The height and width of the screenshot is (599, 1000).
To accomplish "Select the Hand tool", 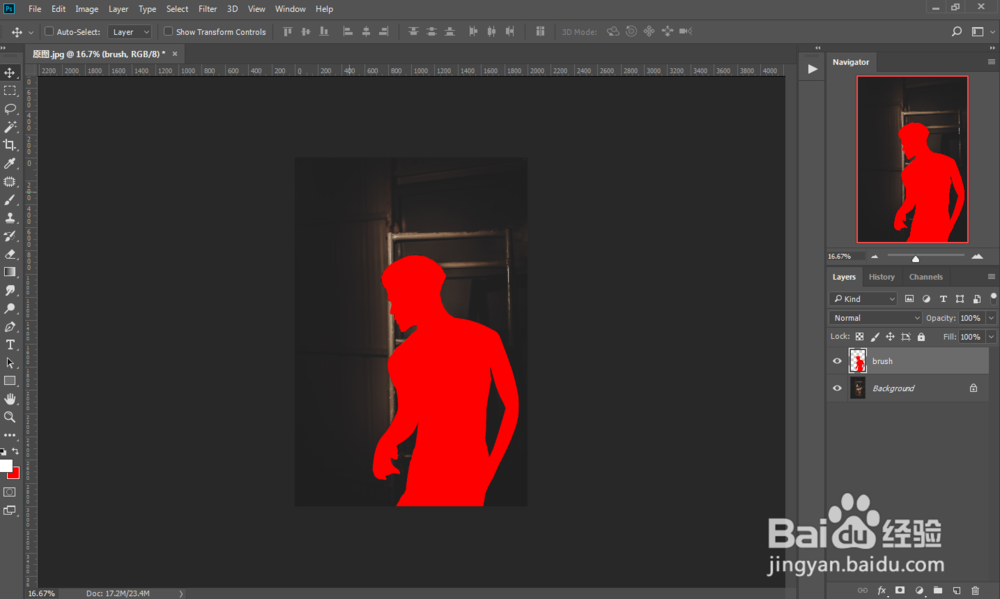I will (x=10, y=399).
